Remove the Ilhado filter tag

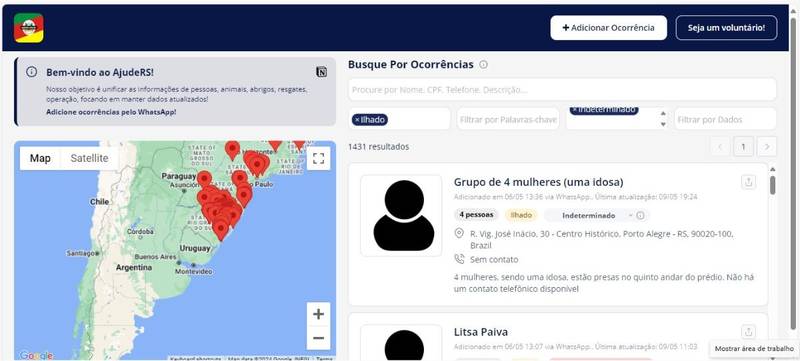click(357, 120)
